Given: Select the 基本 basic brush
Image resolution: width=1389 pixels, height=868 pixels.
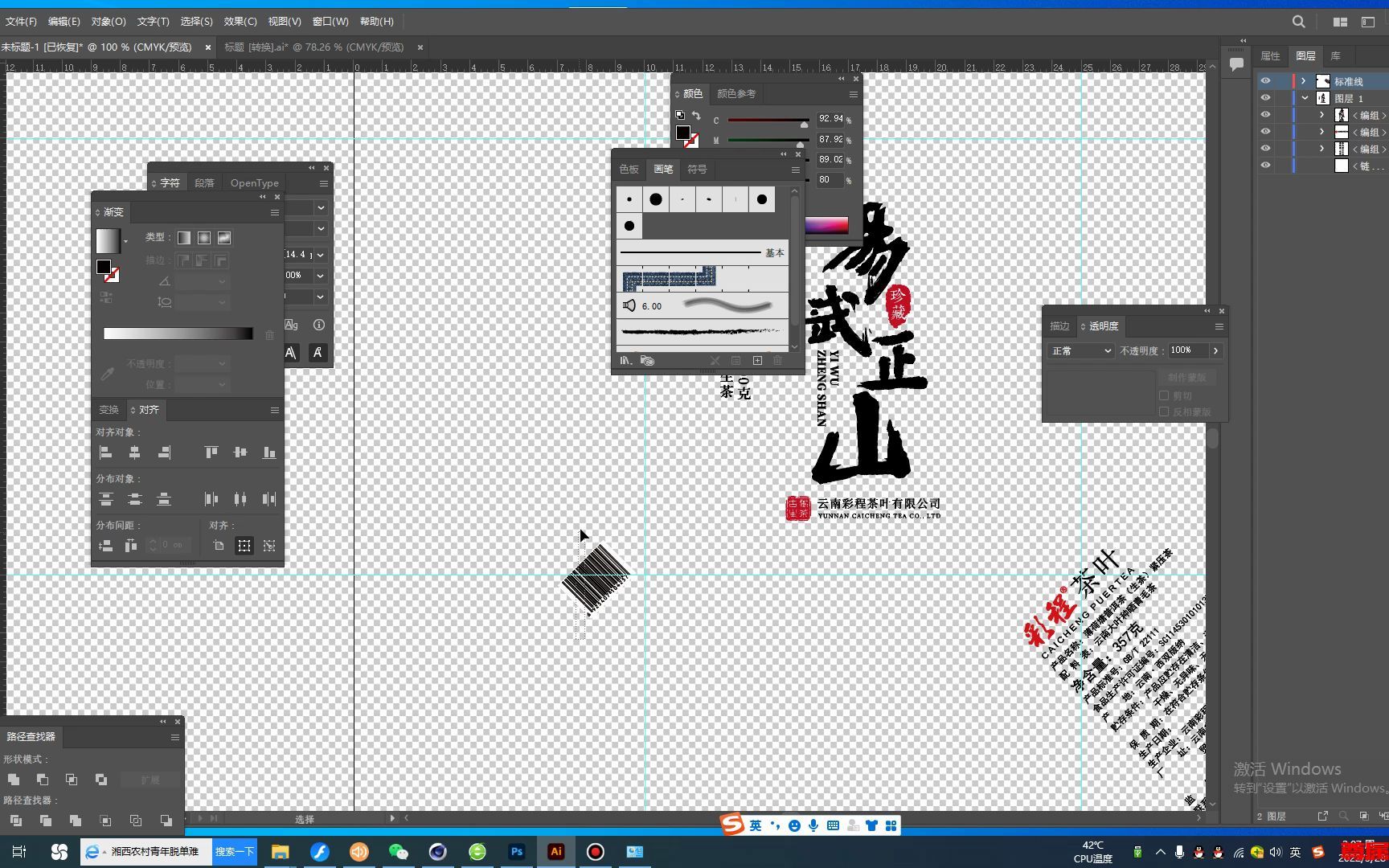Looking at the screenshot, I should [x=703, y=253].
